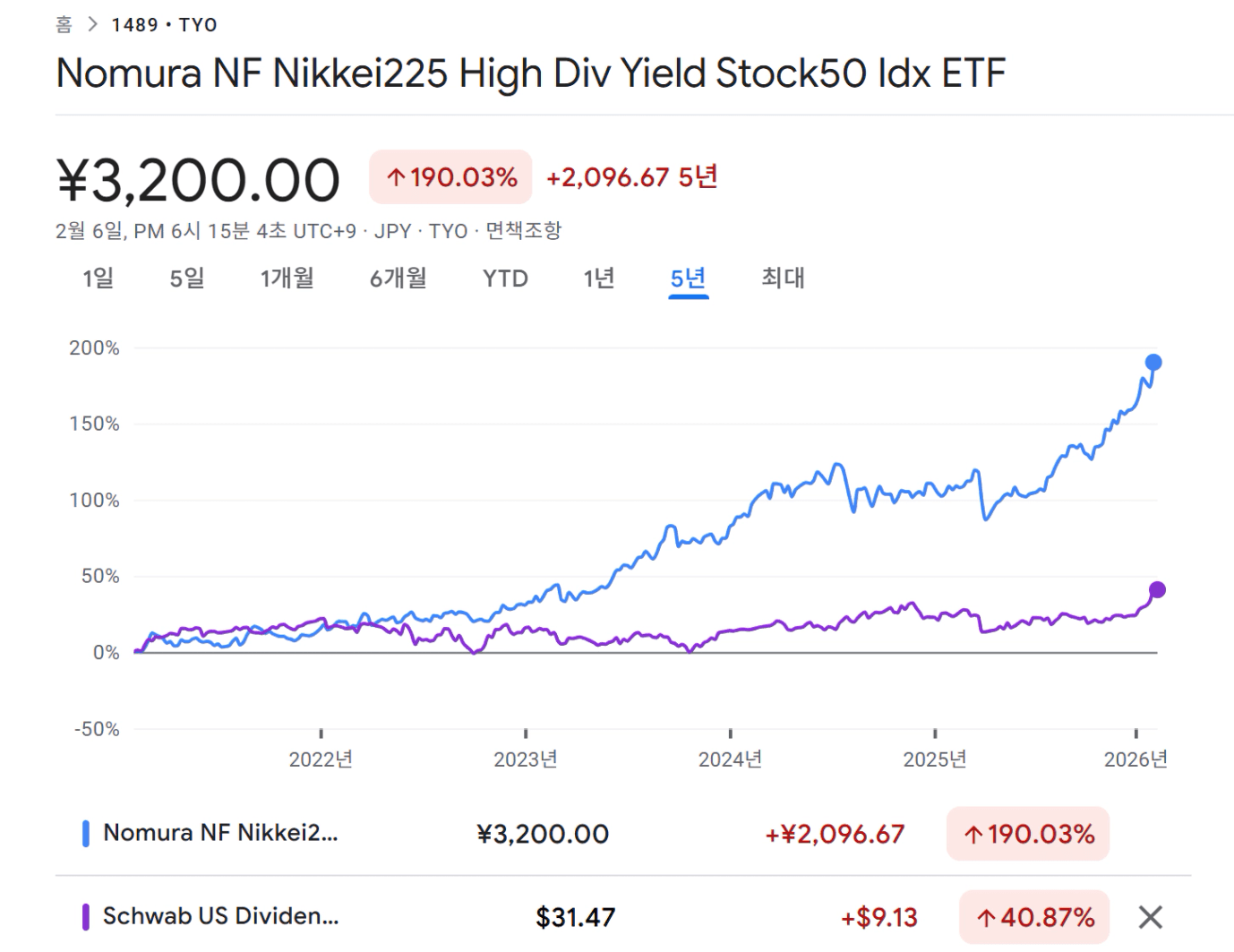The width and height of the screenshot is (1234, 952).
Task: Switch chart to 1년 range
Action: tap(599, 279)
